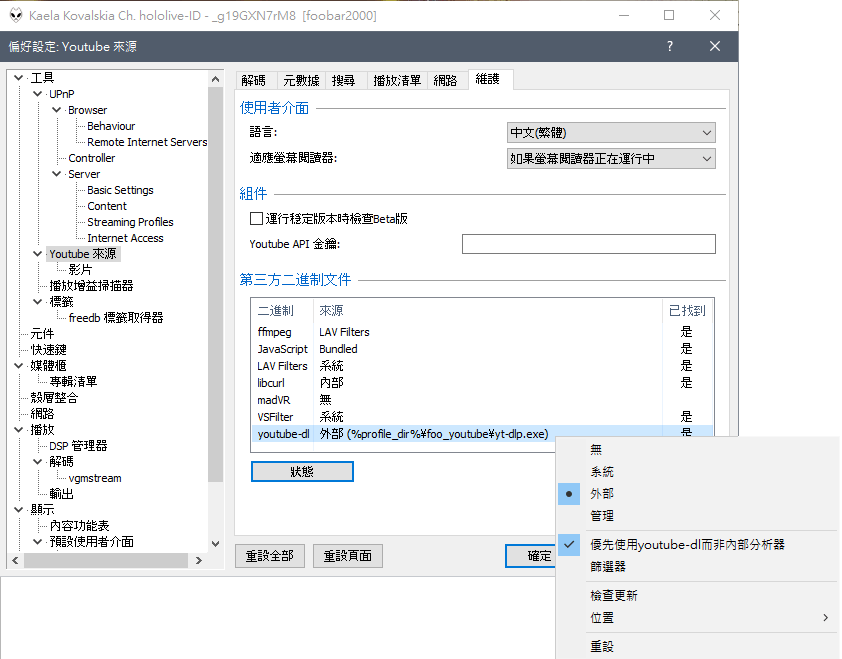This screenshot has width=842, height=659.
Task: Select Remote Internet Servers in the tree
Action: [147, 142]
